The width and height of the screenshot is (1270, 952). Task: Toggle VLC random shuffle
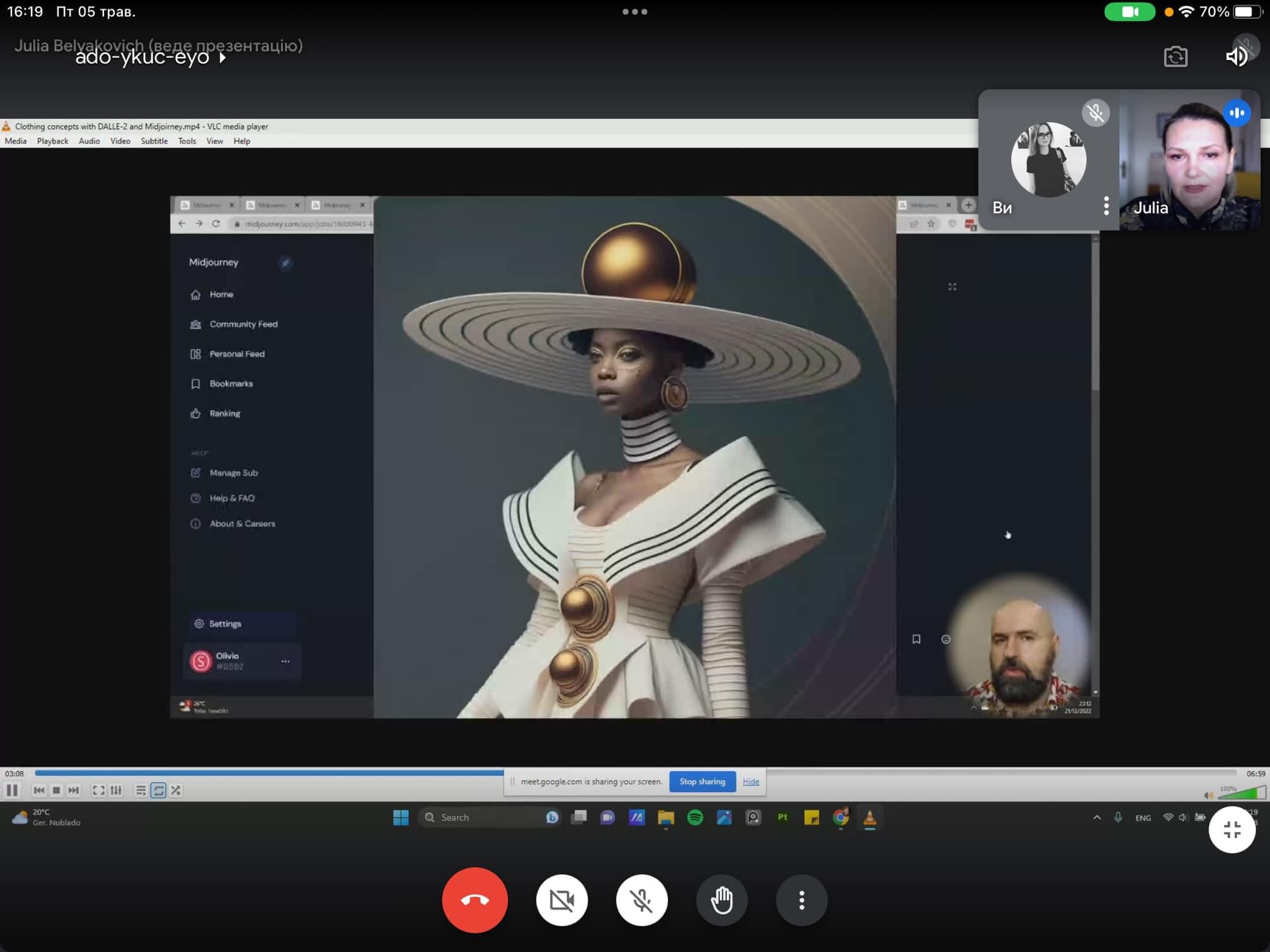click(176, 790)
